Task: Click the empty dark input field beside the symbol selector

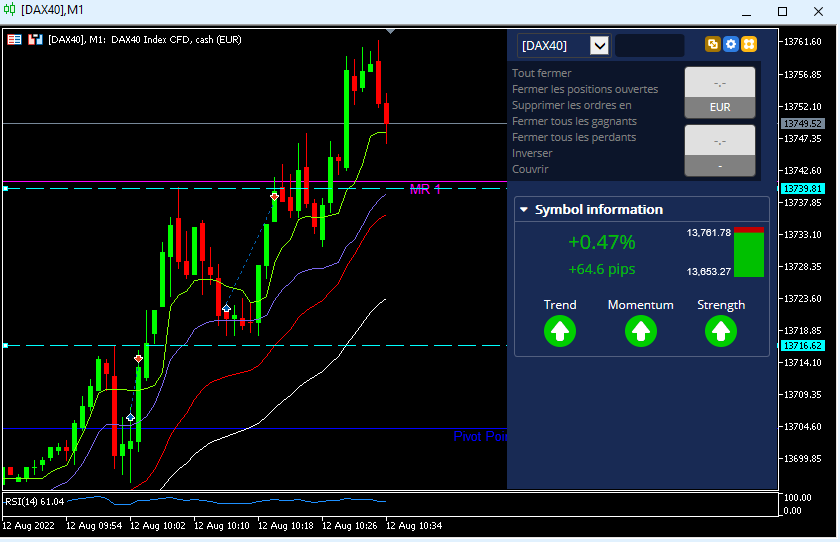Action: tap(649, 46)
